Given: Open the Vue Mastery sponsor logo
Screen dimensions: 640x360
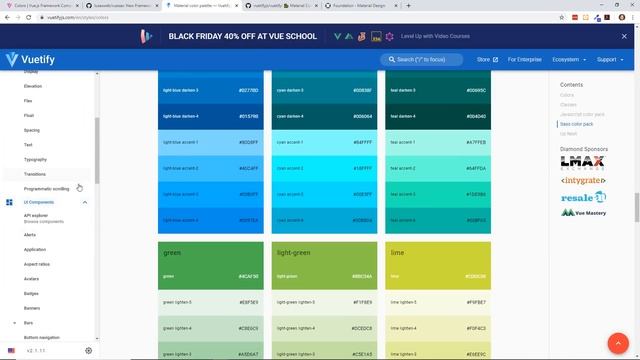Looking at the screenshot, I should [x=583, y=213].
